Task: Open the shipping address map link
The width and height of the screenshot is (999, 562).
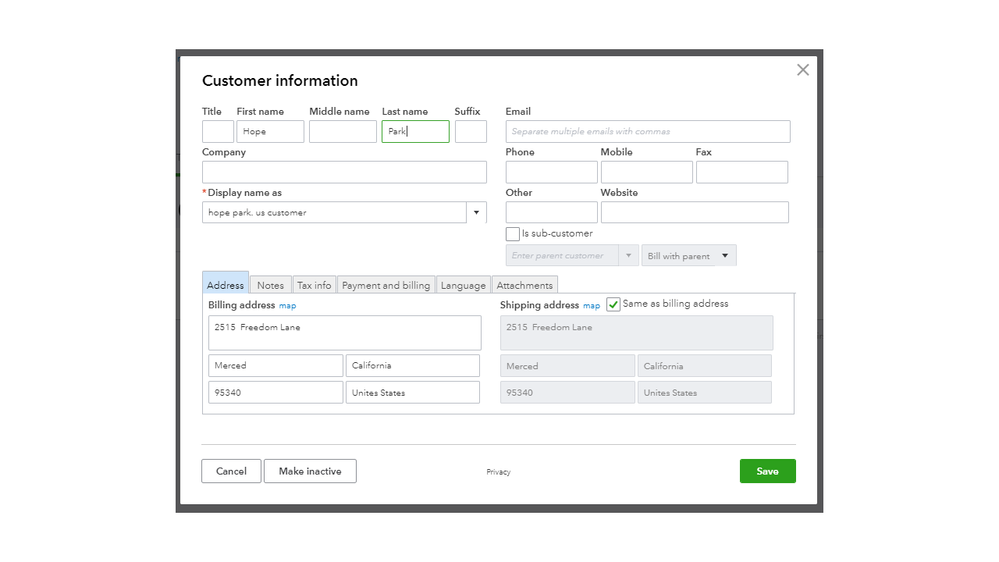Action: coord(591,305)
